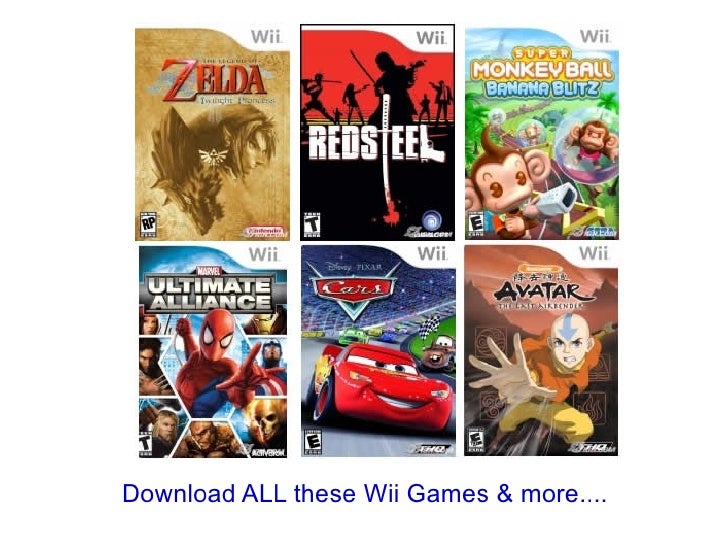Click the Wii logo on Avatar cover
The width and height of the screenshot is (728, 546).
(x=594, y=254)
